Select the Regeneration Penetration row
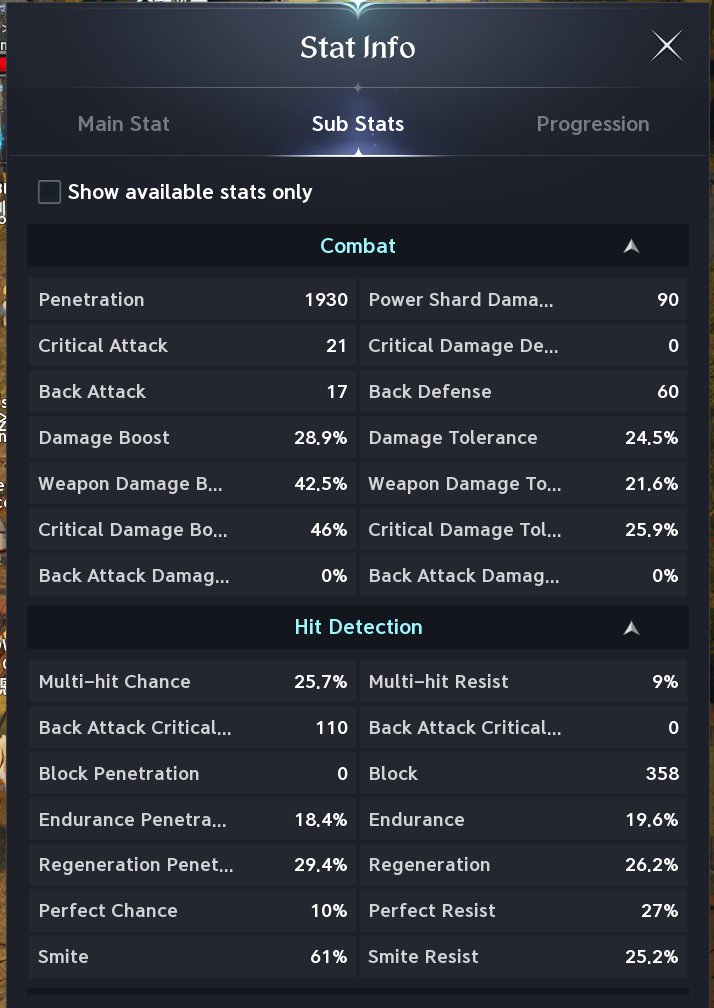The width and height of the screenshot is (714, 1008). (x=192, y=865)
